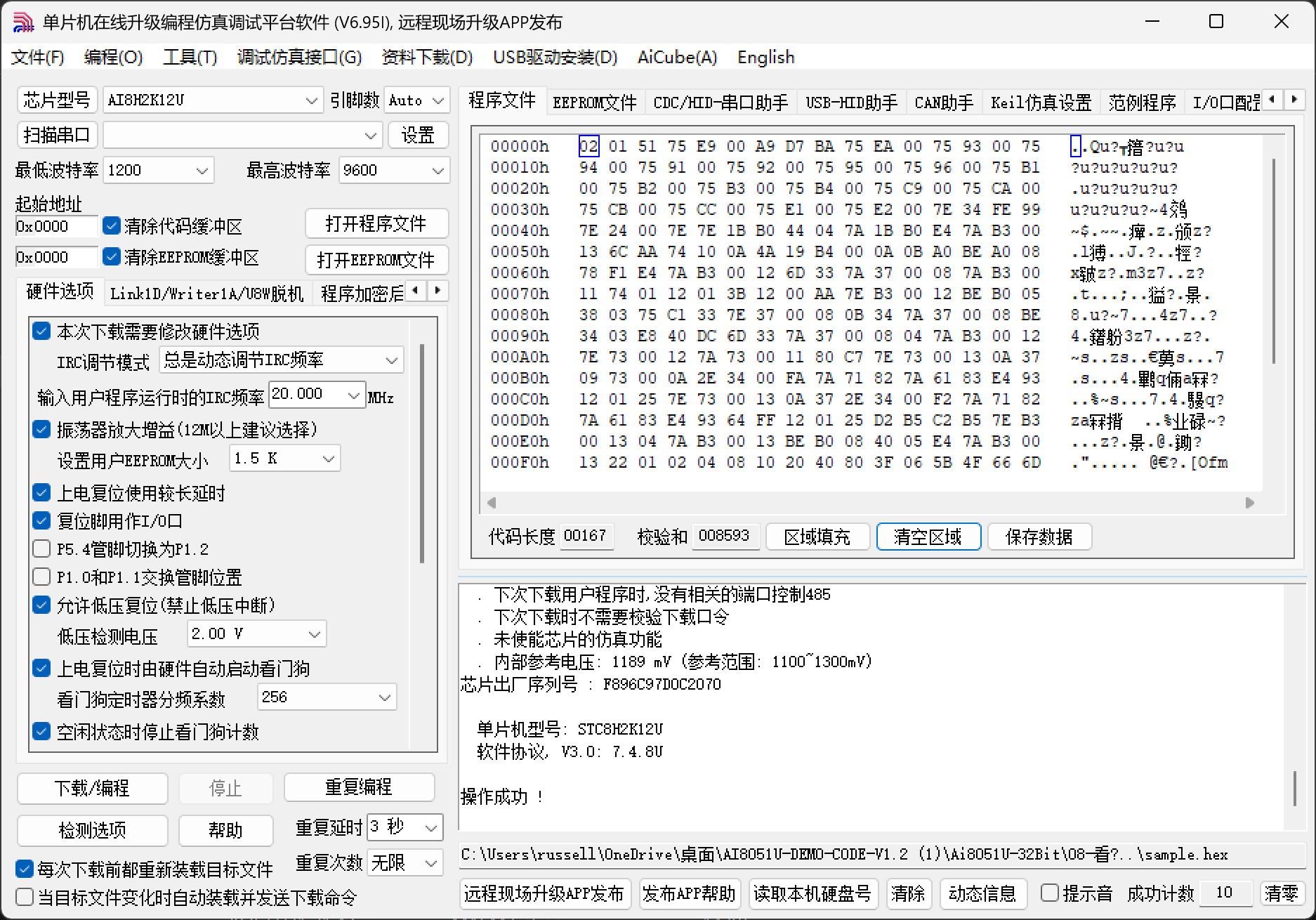The width and height of the screenshot is (1316, 920).
Task: Switch to CAN助手 tab
Action: (944, 103)
